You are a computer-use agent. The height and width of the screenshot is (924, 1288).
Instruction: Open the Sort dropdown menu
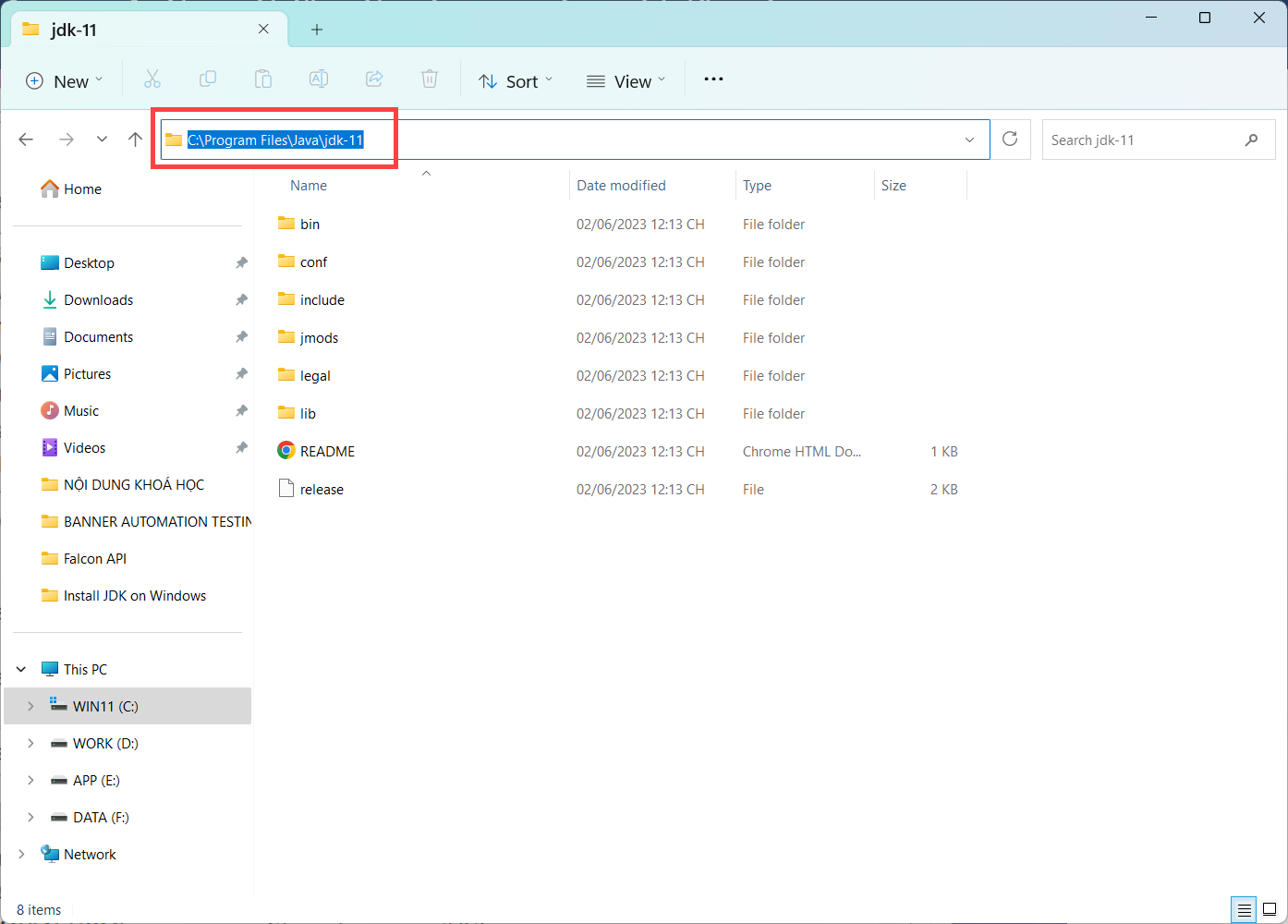[x=516, y=81]
